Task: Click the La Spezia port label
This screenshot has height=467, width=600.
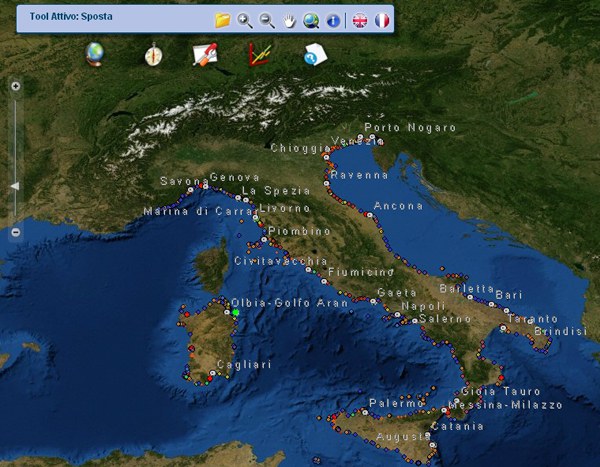Action: pos(276,191)
